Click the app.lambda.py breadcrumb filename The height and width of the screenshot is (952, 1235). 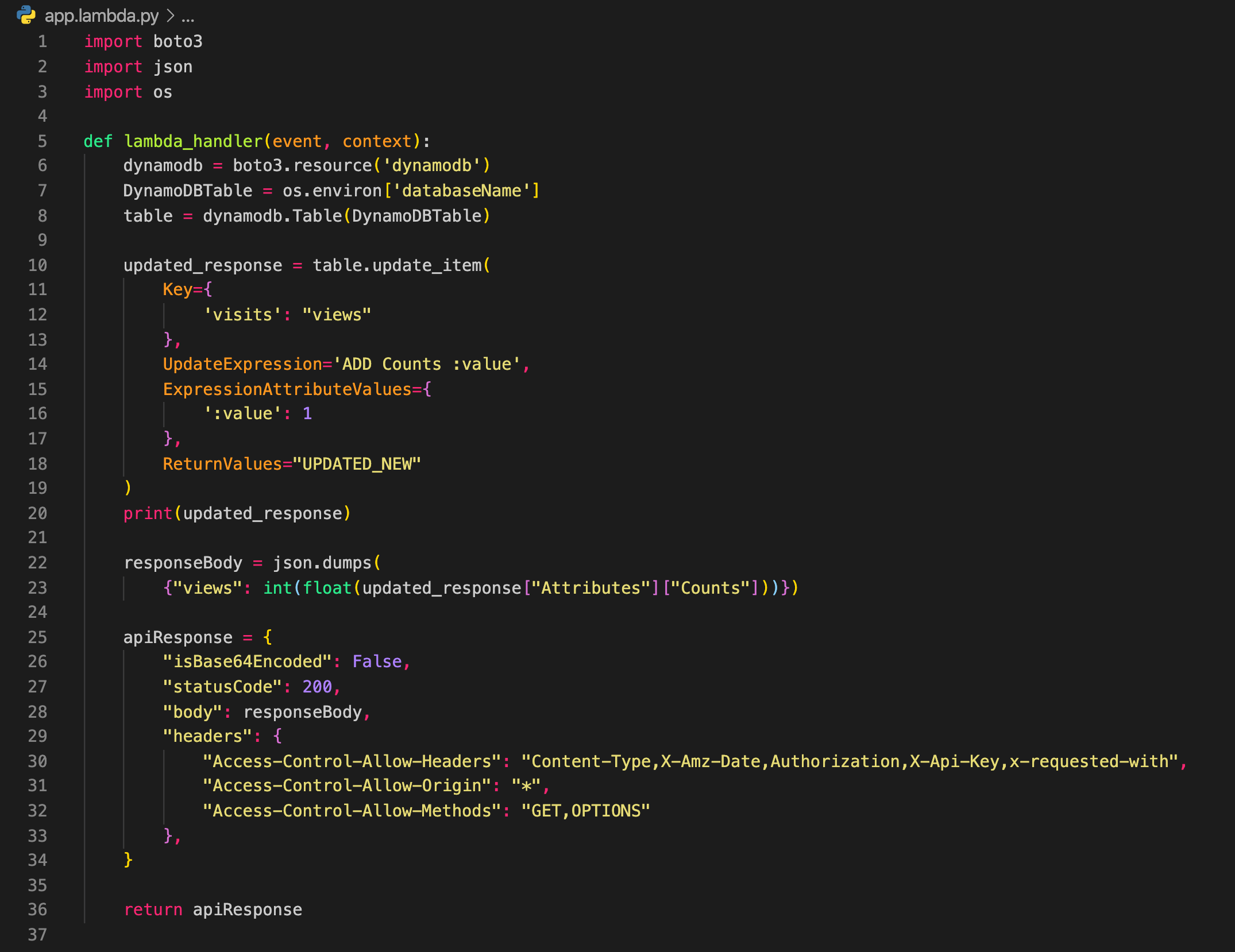point(101,16)
